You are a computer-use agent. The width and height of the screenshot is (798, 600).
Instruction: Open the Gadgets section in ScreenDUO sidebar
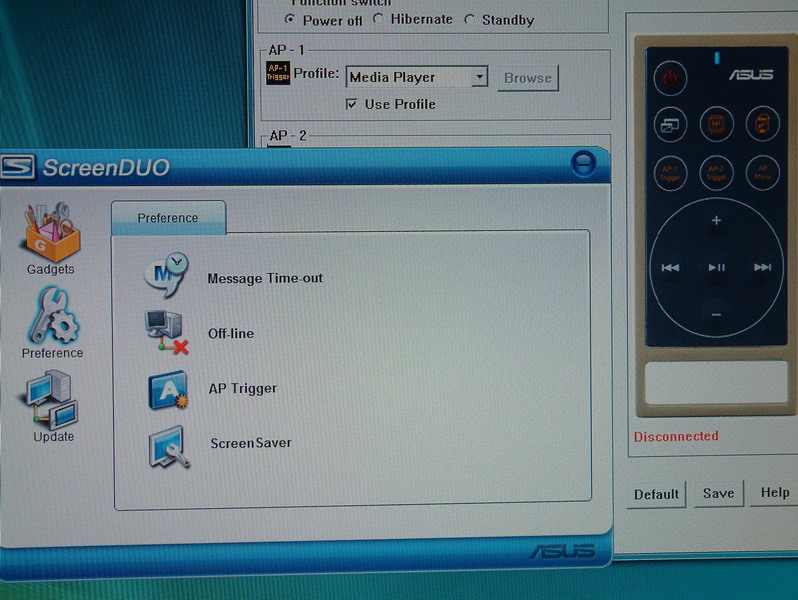pyautogui.click(x=50, y=238)
